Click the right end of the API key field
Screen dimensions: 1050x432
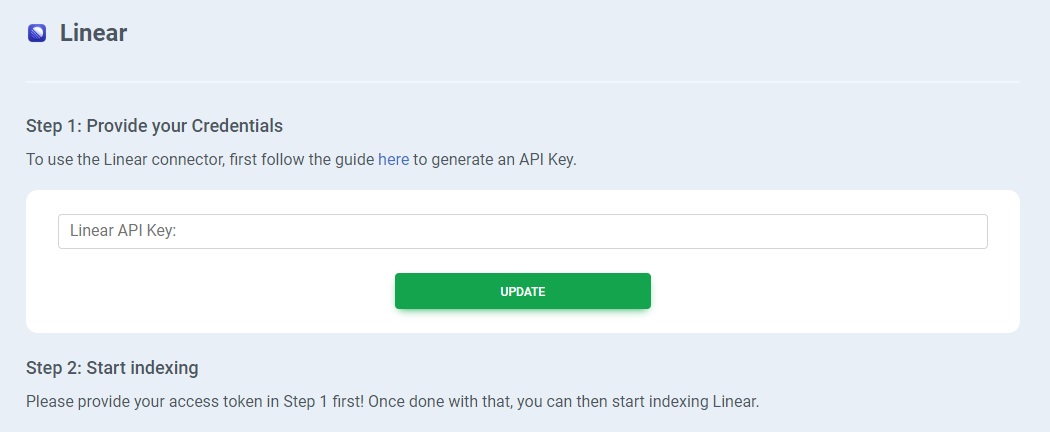pos(970,231)
